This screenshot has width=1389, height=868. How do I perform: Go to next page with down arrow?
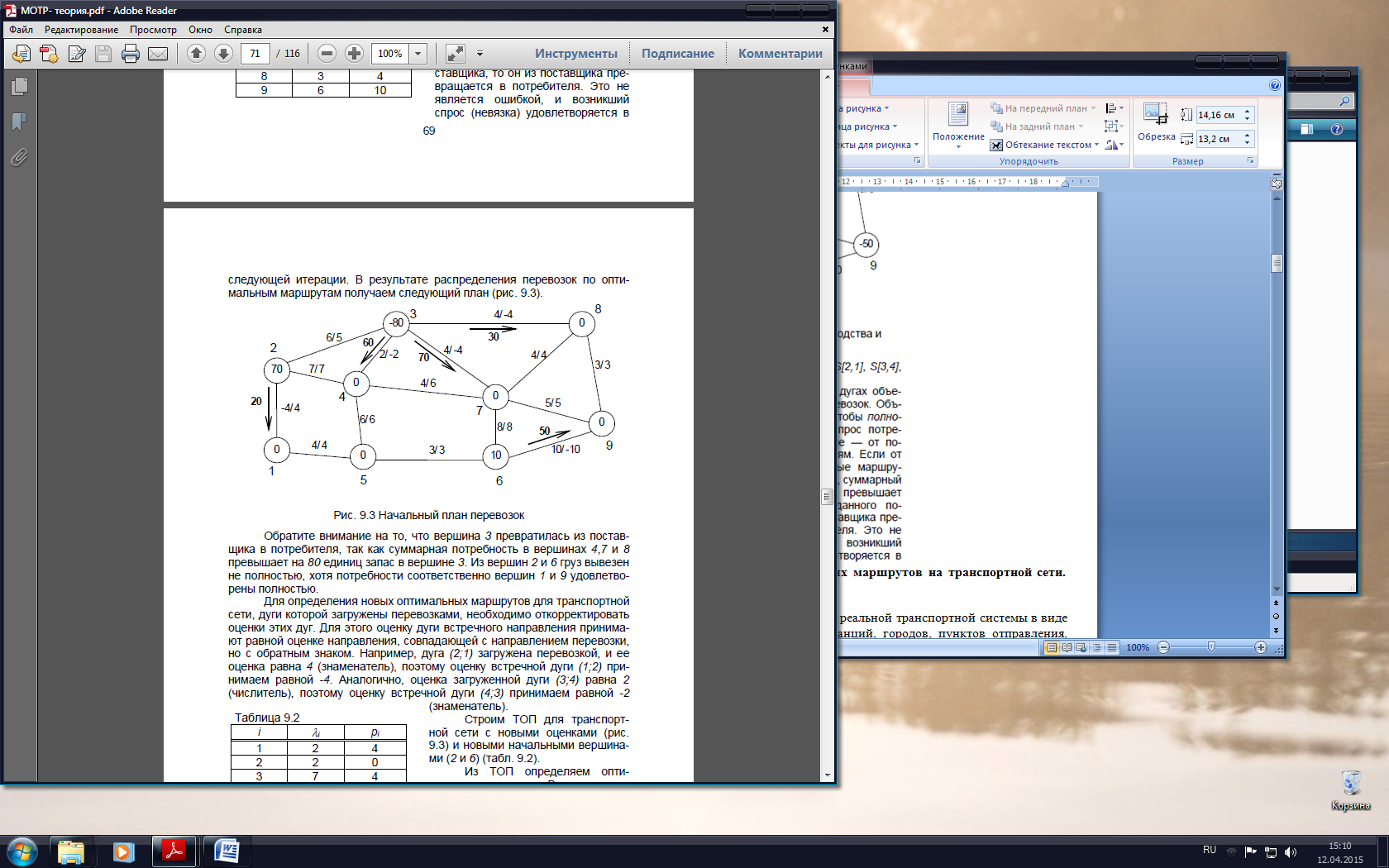click(x=223, y=53)
